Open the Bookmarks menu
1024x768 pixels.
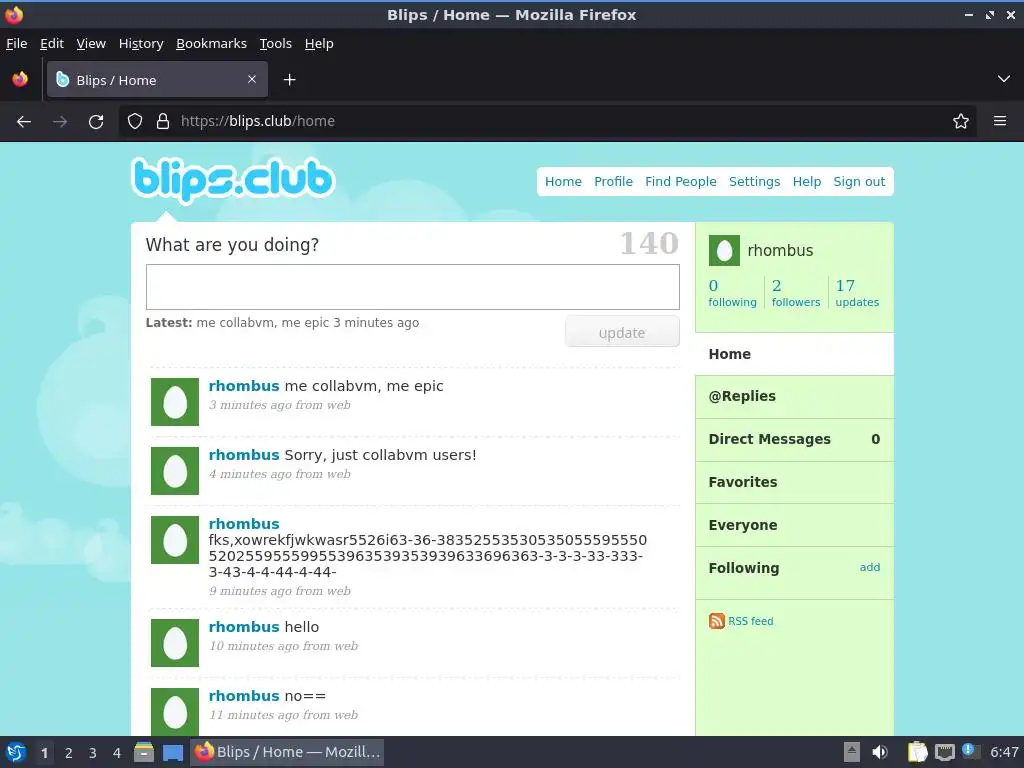[212, 44]
